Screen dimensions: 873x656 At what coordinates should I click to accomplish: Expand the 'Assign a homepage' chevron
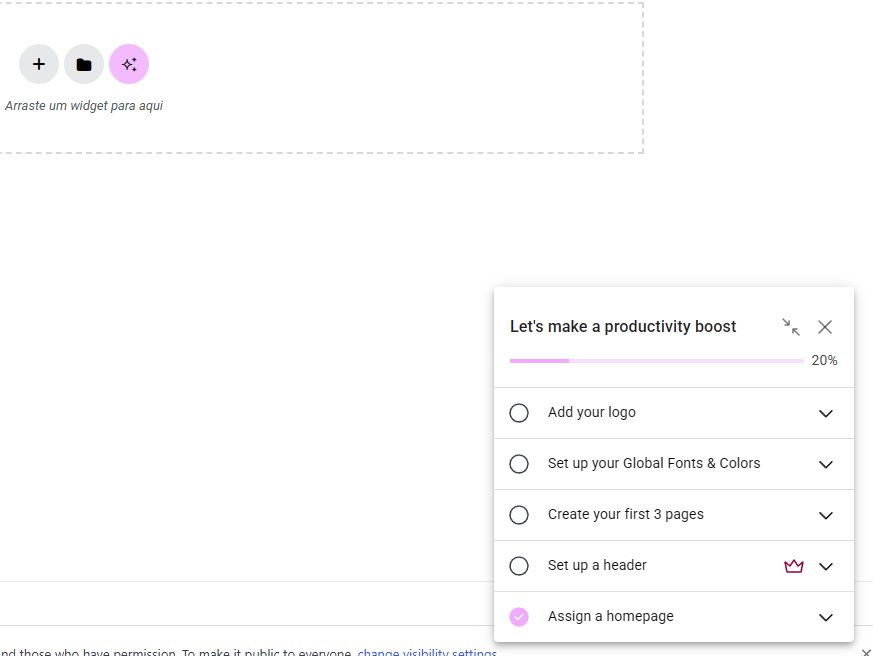click(826, 617)
